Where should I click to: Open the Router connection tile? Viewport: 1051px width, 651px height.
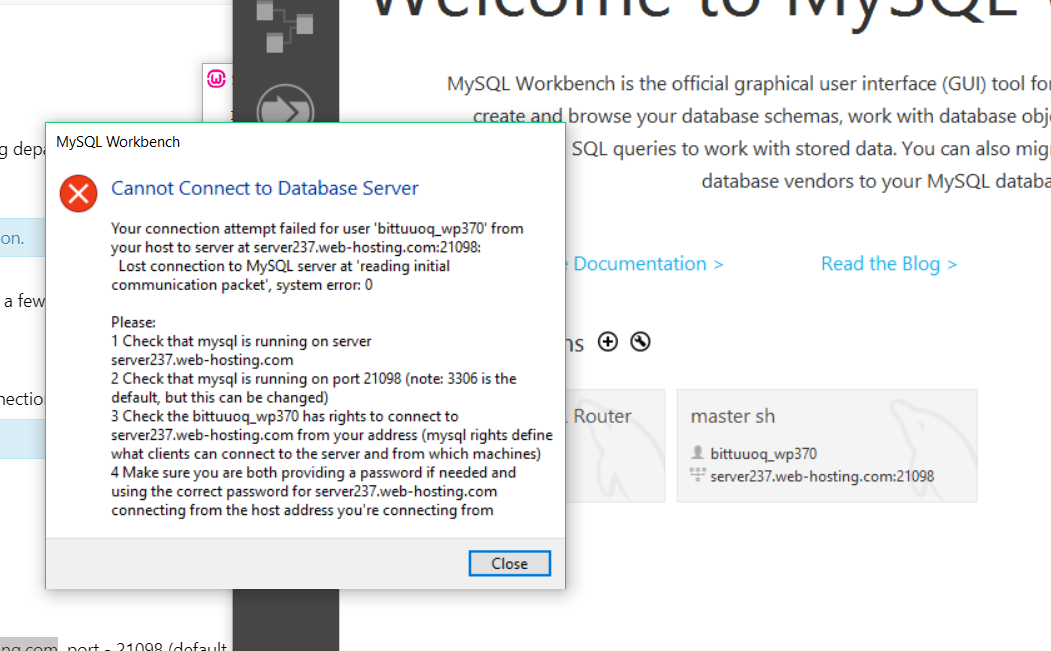[615, 446]
